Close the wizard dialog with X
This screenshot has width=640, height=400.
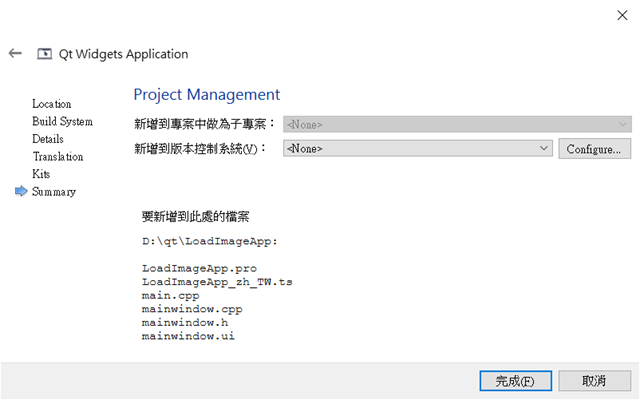(622, 16)
